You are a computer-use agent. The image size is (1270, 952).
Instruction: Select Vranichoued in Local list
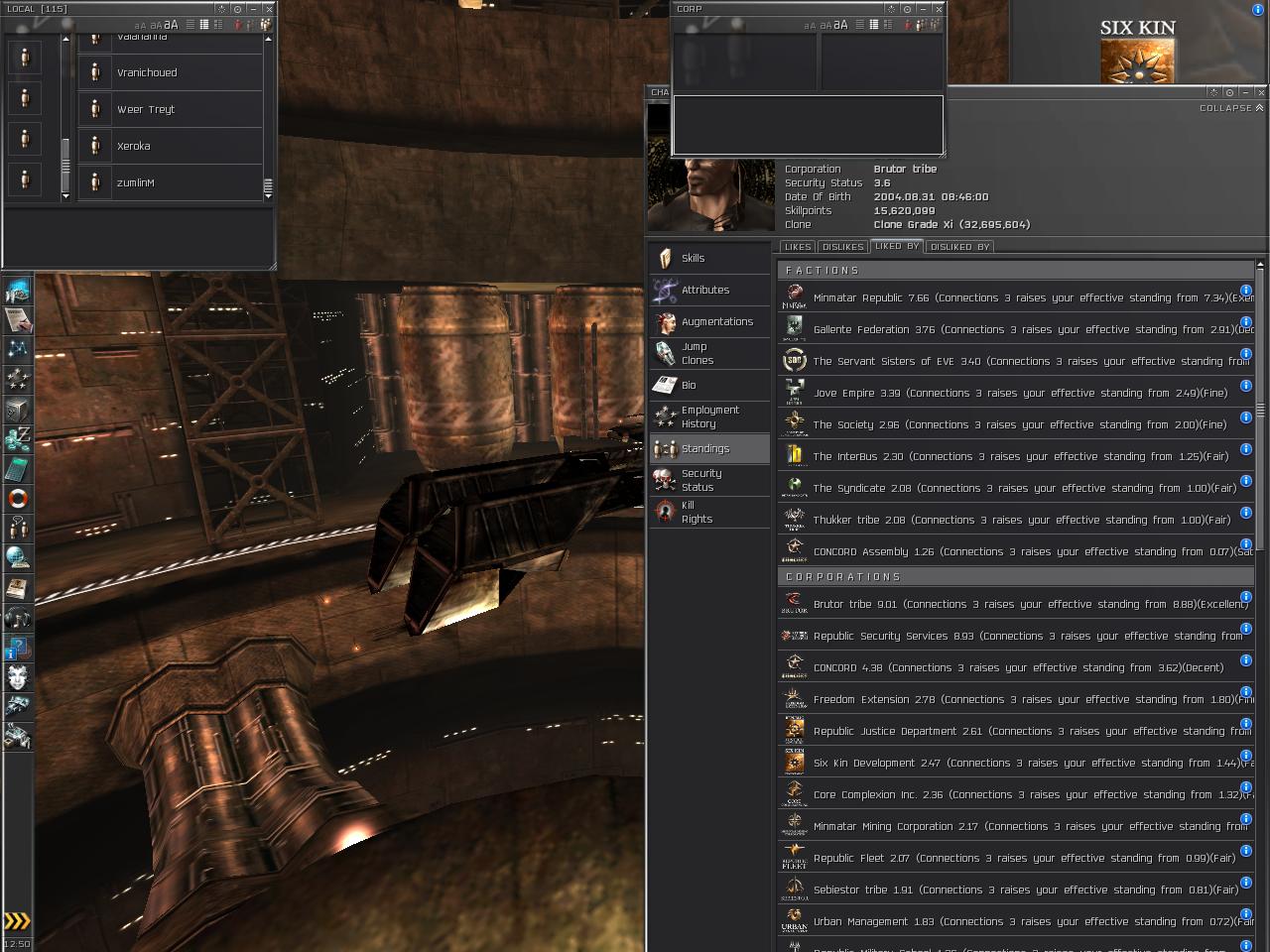point(170,72)
